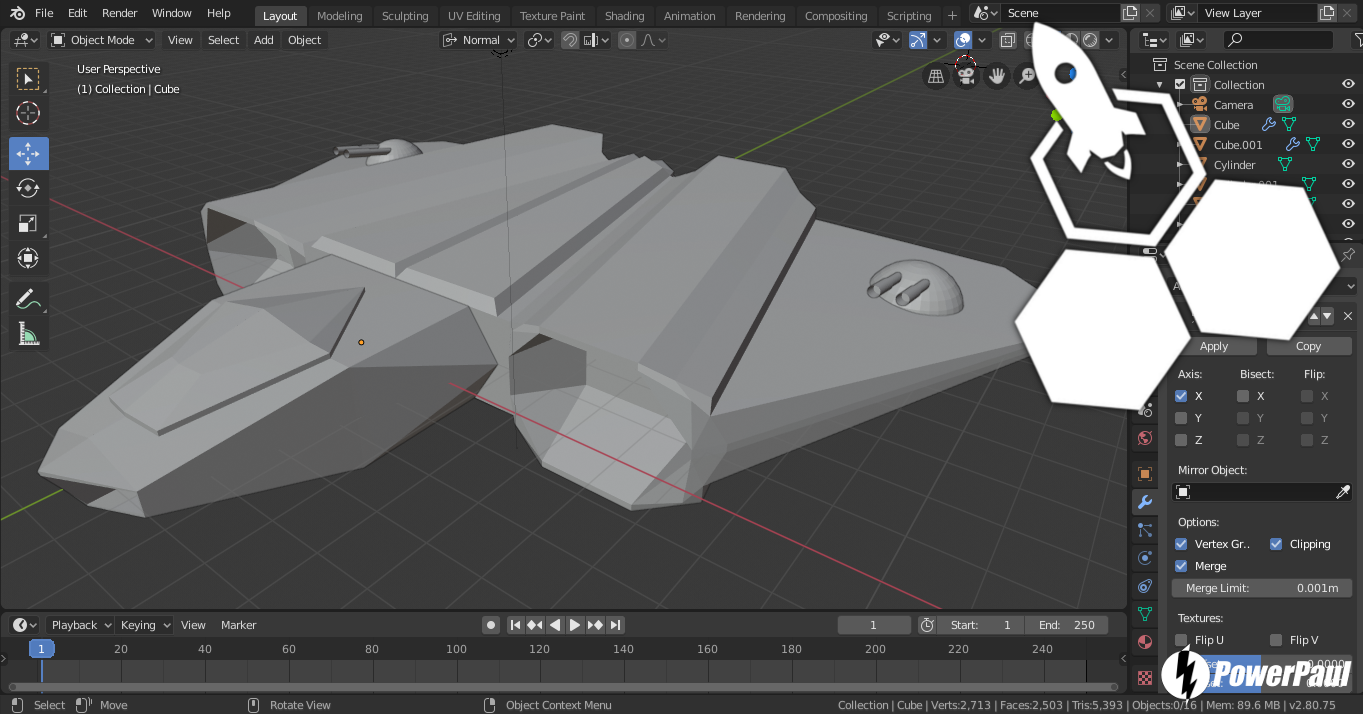Disable the Clipping option

point(1276,544)
